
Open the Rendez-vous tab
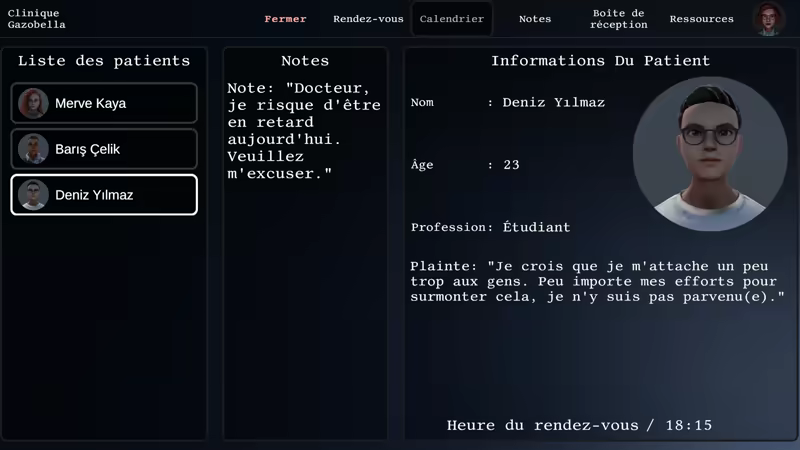(x=368, y=19)
